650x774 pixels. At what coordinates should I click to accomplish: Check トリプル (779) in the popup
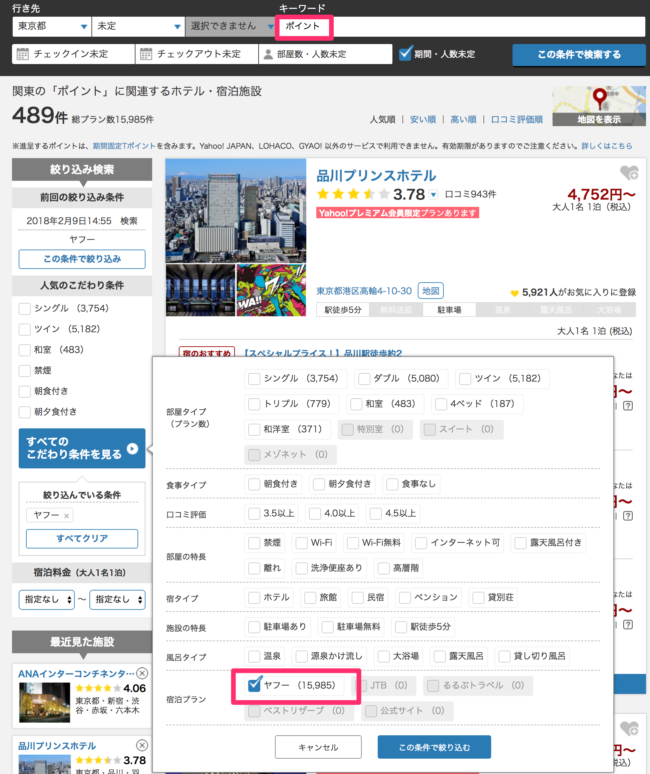(254, 404)
